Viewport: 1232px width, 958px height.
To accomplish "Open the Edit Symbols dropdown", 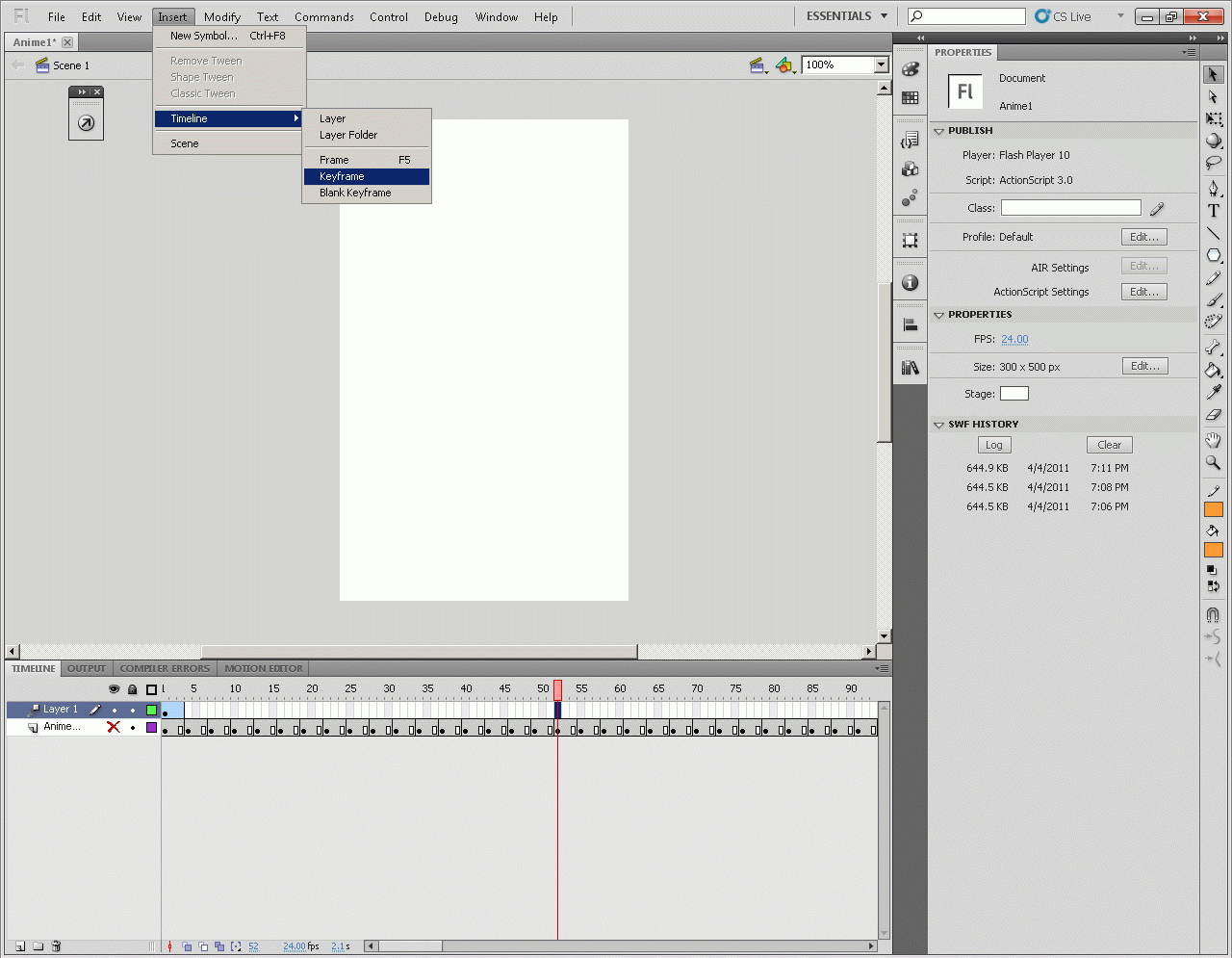I will [x=785, y=65].
